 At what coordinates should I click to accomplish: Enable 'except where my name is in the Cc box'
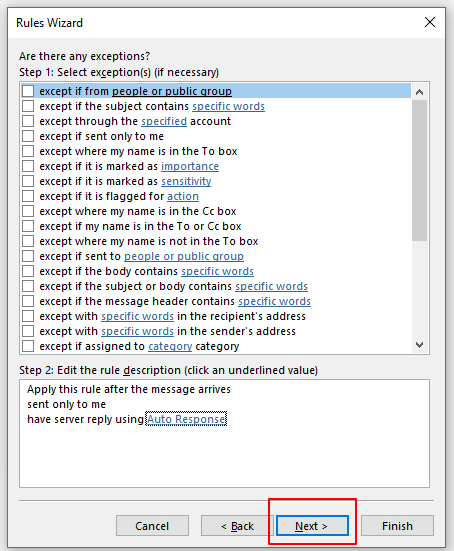[x=28, y=211]
